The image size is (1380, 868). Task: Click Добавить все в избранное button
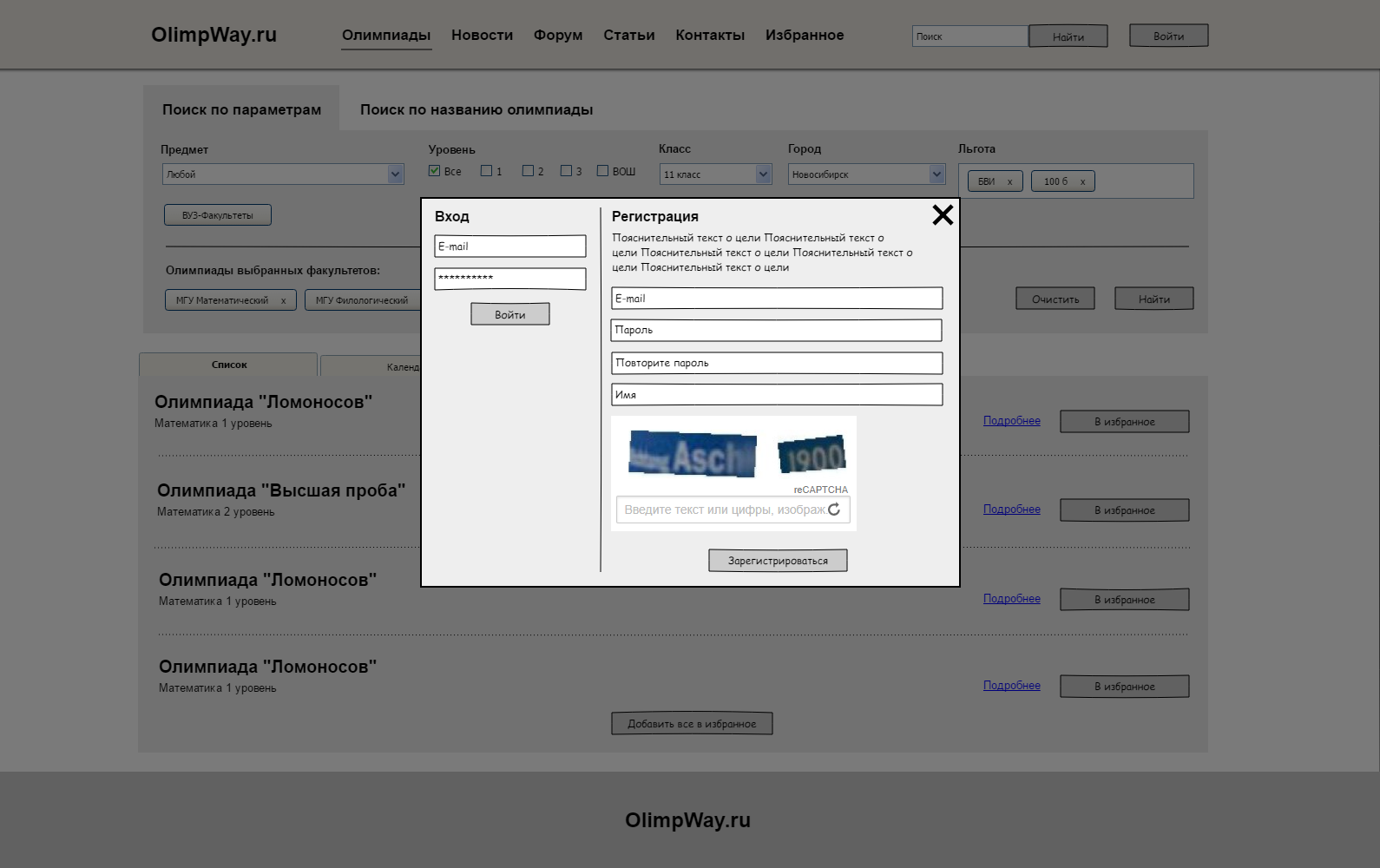tap(692, 724)
